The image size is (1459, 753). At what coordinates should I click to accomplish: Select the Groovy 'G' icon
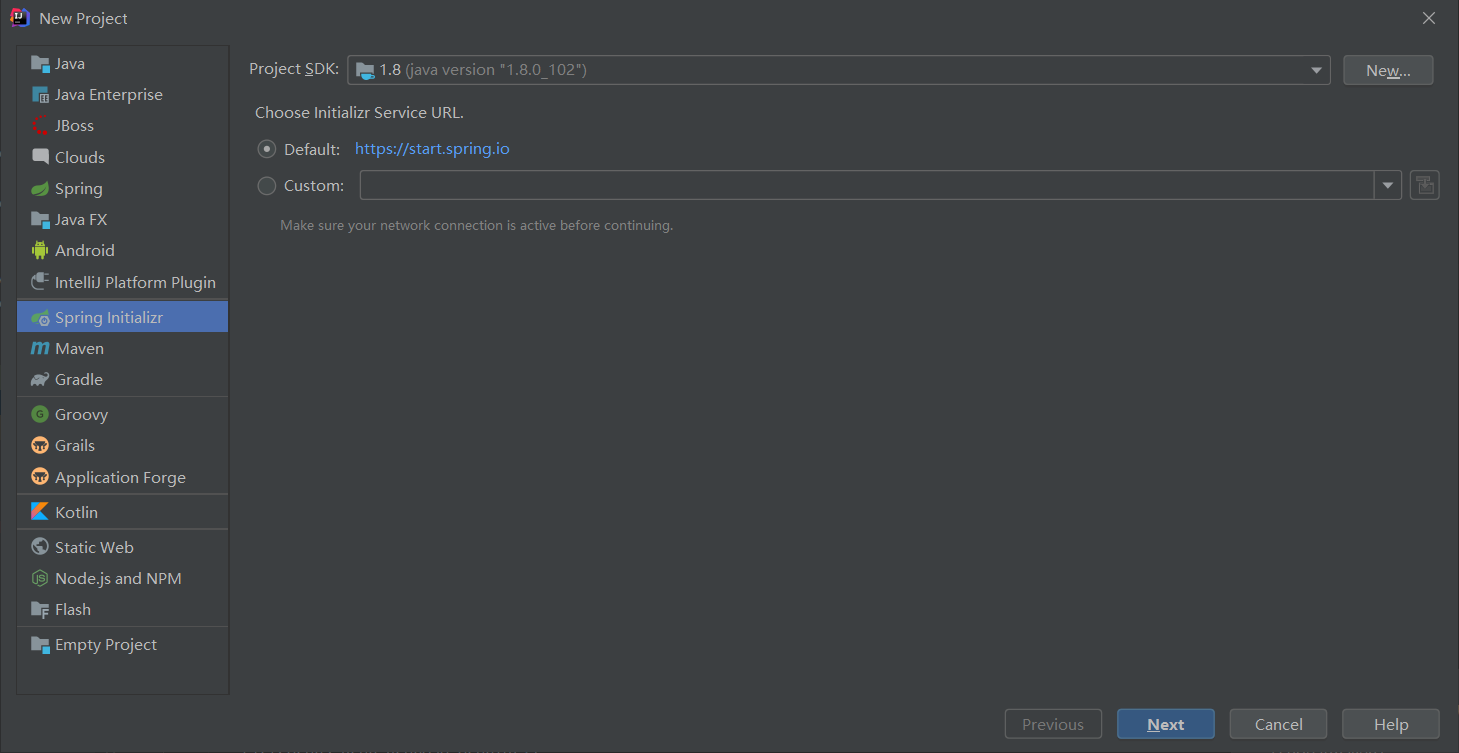click(40, 414)
